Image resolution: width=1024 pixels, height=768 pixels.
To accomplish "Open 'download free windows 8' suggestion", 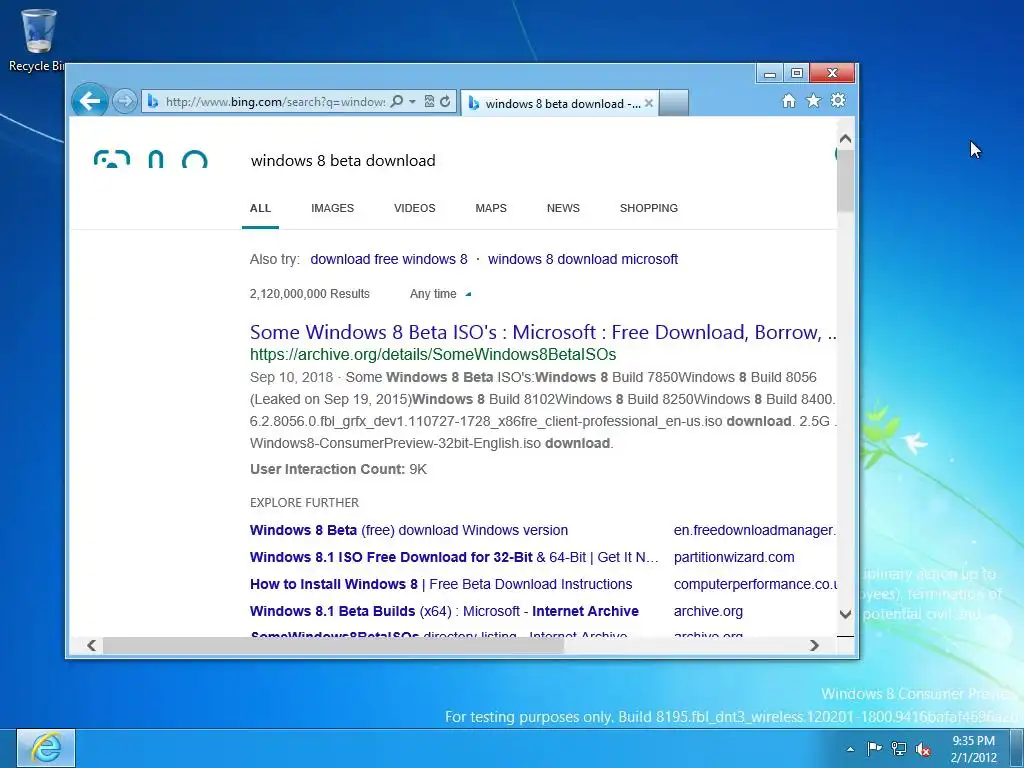I will pos(389,259).
